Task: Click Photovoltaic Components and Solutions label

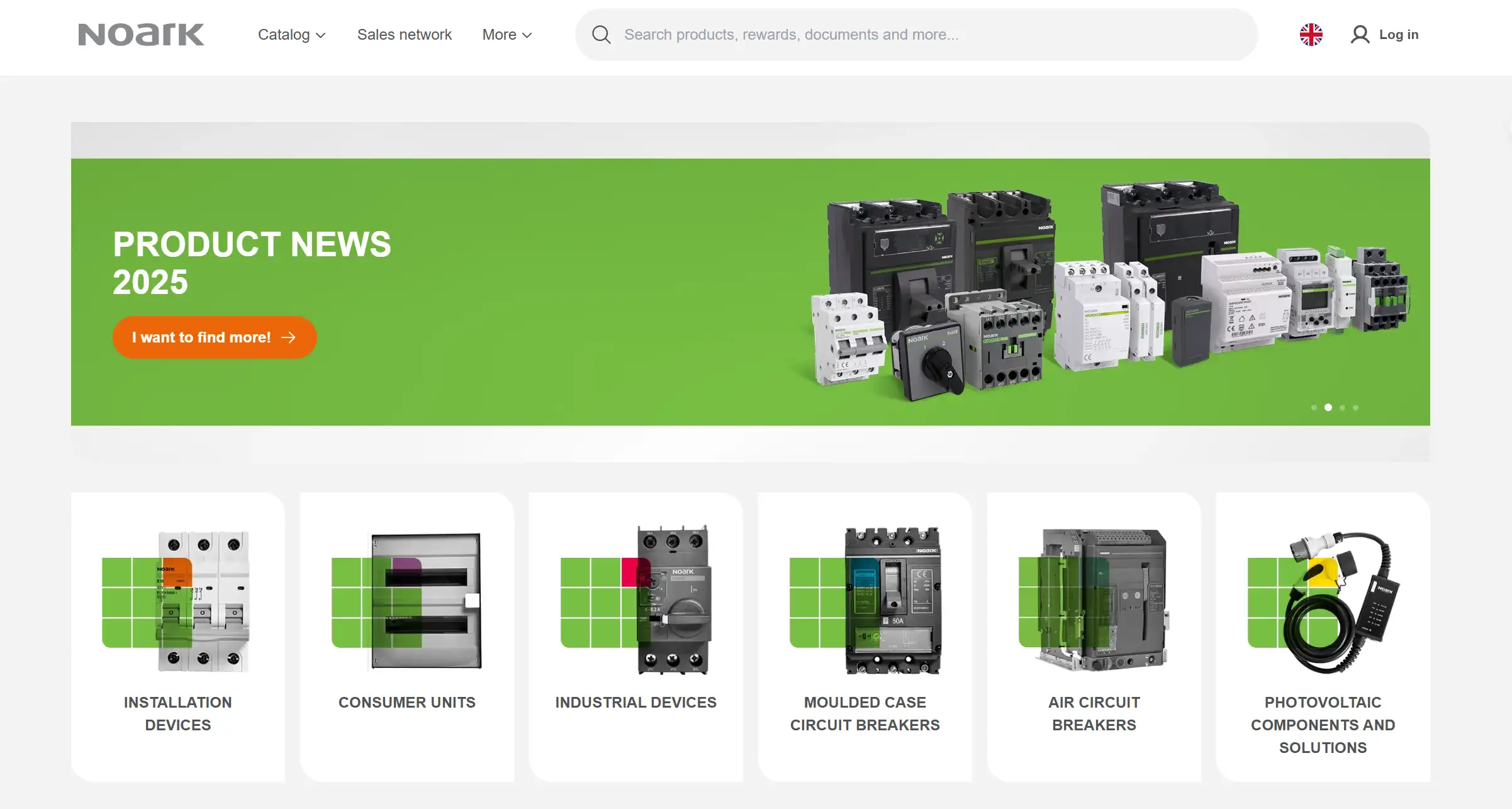Action: (x=1323, y=725)
